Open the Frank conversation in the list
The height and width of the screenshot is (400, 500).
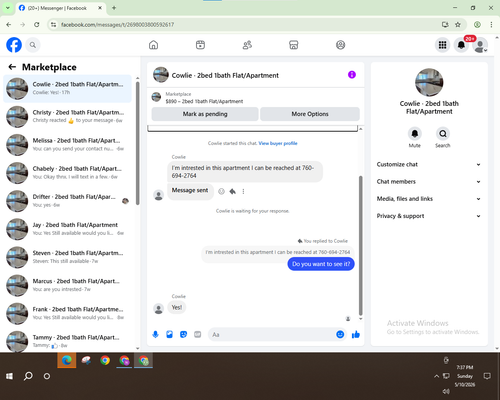pyautogui.click(x=67, y=314)
